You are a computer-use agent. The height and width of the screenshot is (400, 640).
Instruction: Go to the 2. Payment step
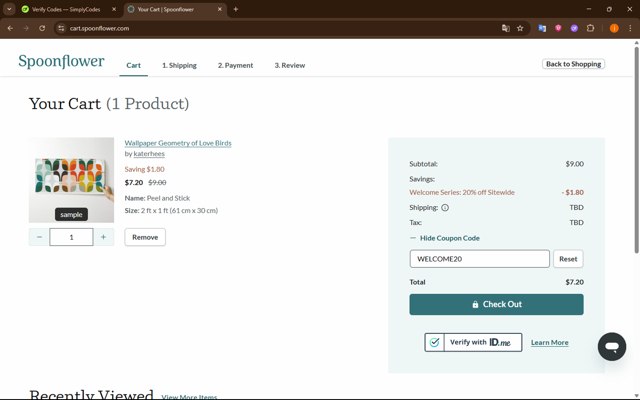click(x=236, y=65)
